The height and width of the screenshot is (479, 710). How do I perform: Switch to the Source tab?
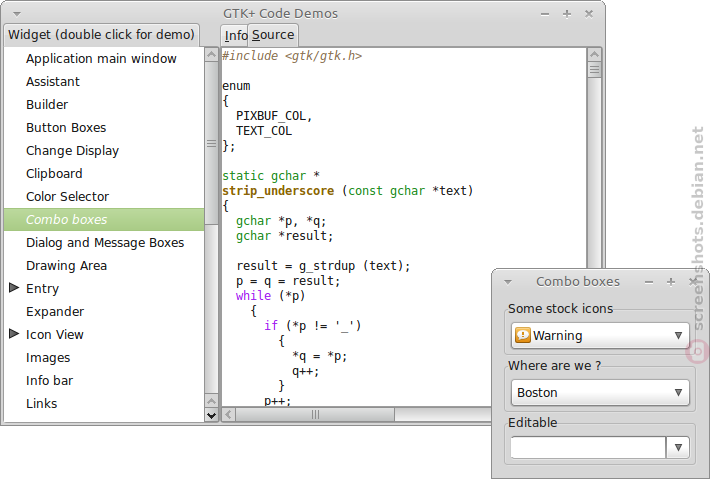point(273,35)
